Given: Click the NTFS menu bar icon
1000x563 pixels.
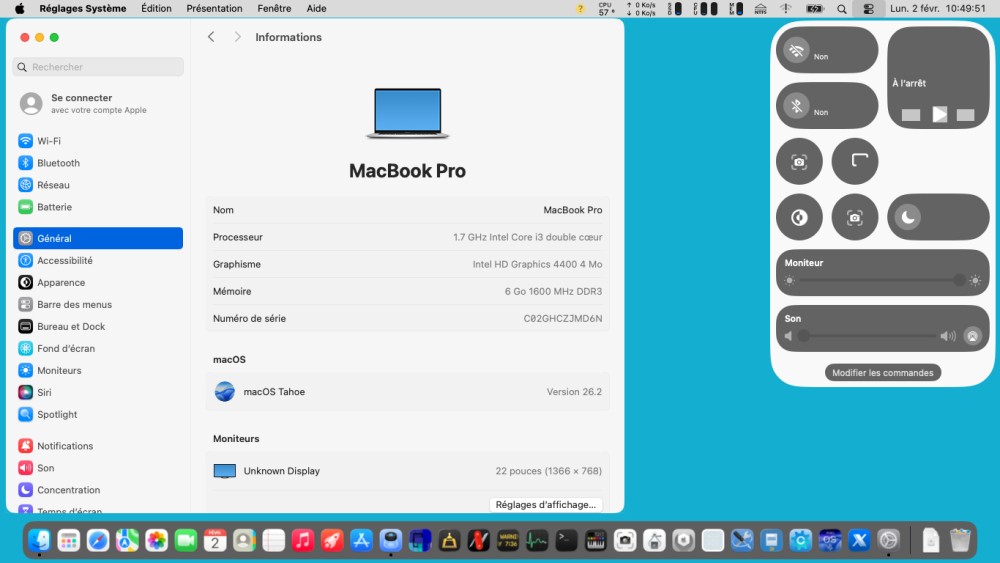Looking at the screenshot, I should (760, 9).
